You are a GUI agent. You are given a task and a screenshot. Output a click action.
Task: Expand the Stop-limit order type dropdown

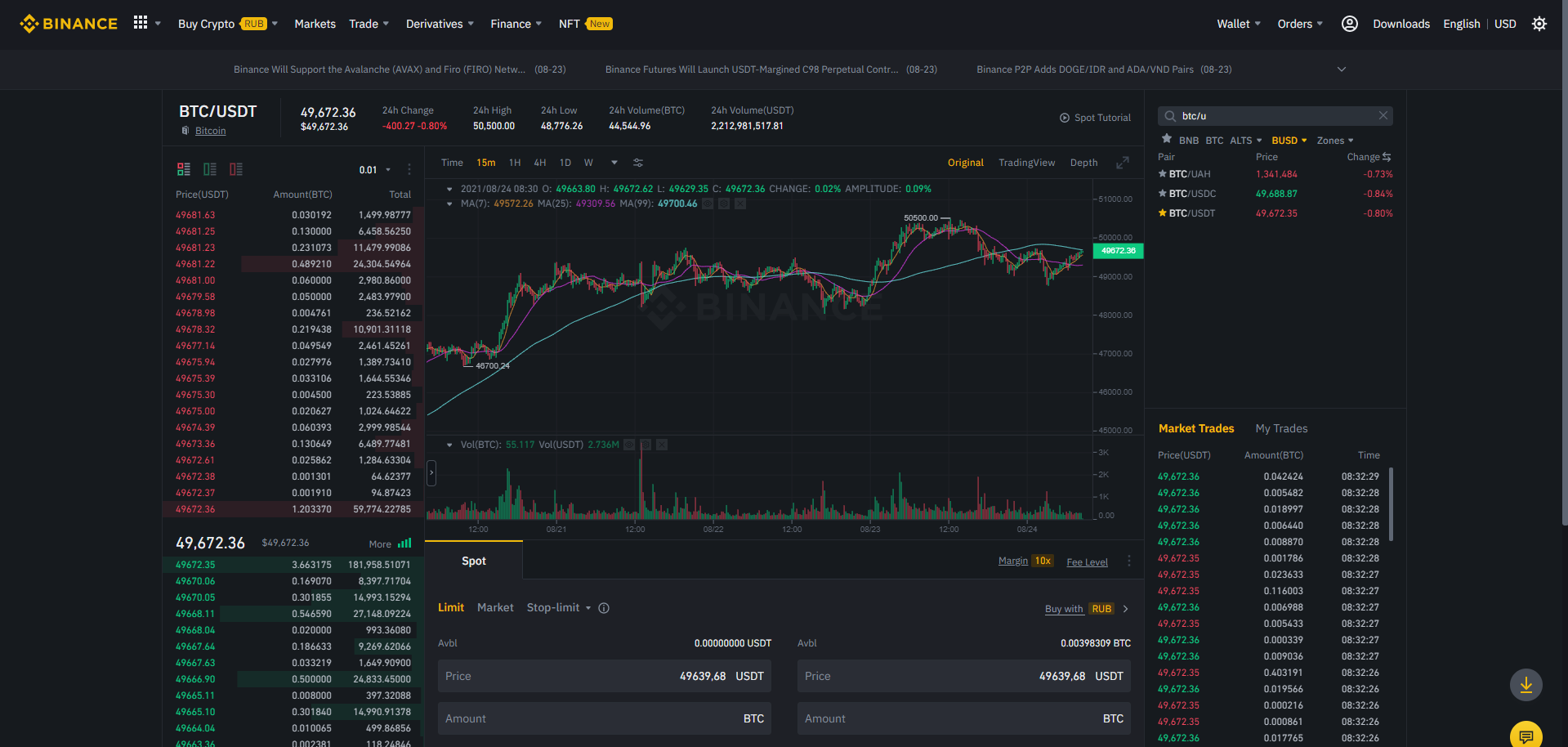588,608
